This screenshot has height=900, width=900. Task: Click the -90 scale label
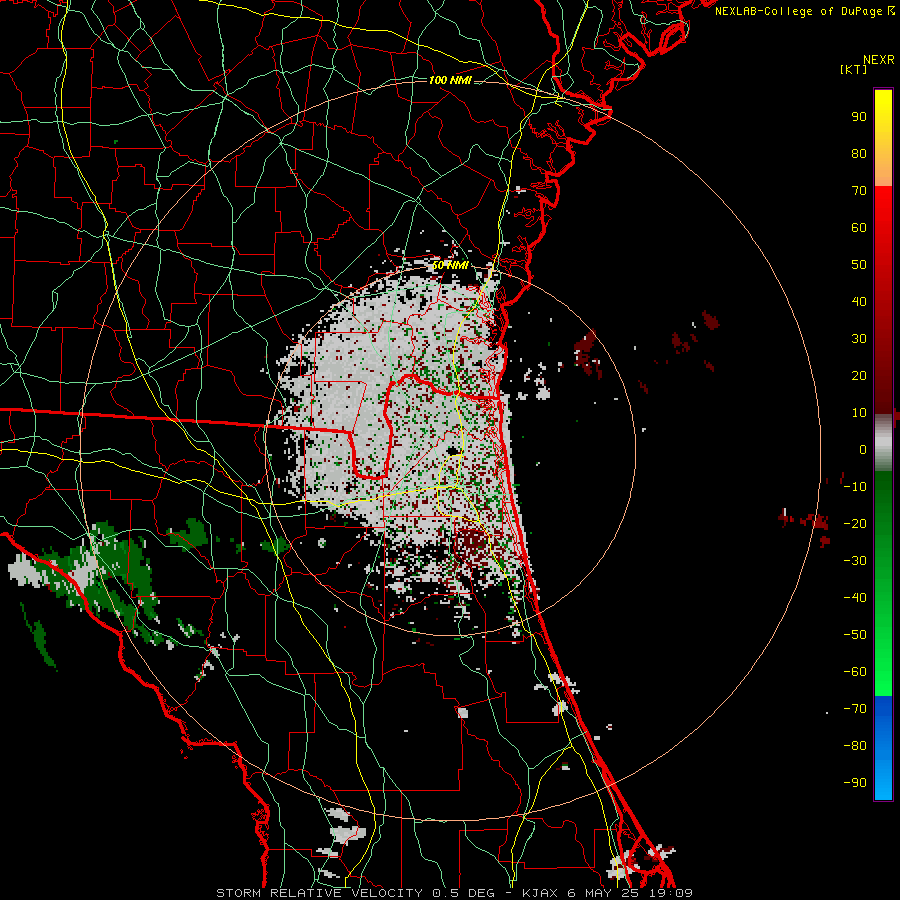[x=855, y=783]
